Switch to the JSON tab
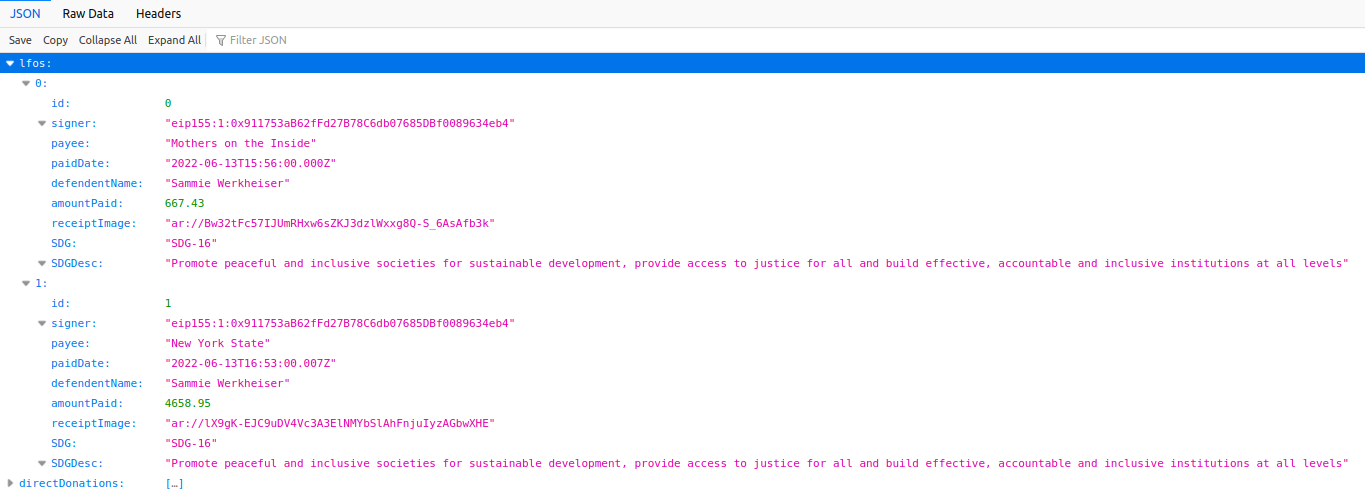 coord(25,14)
